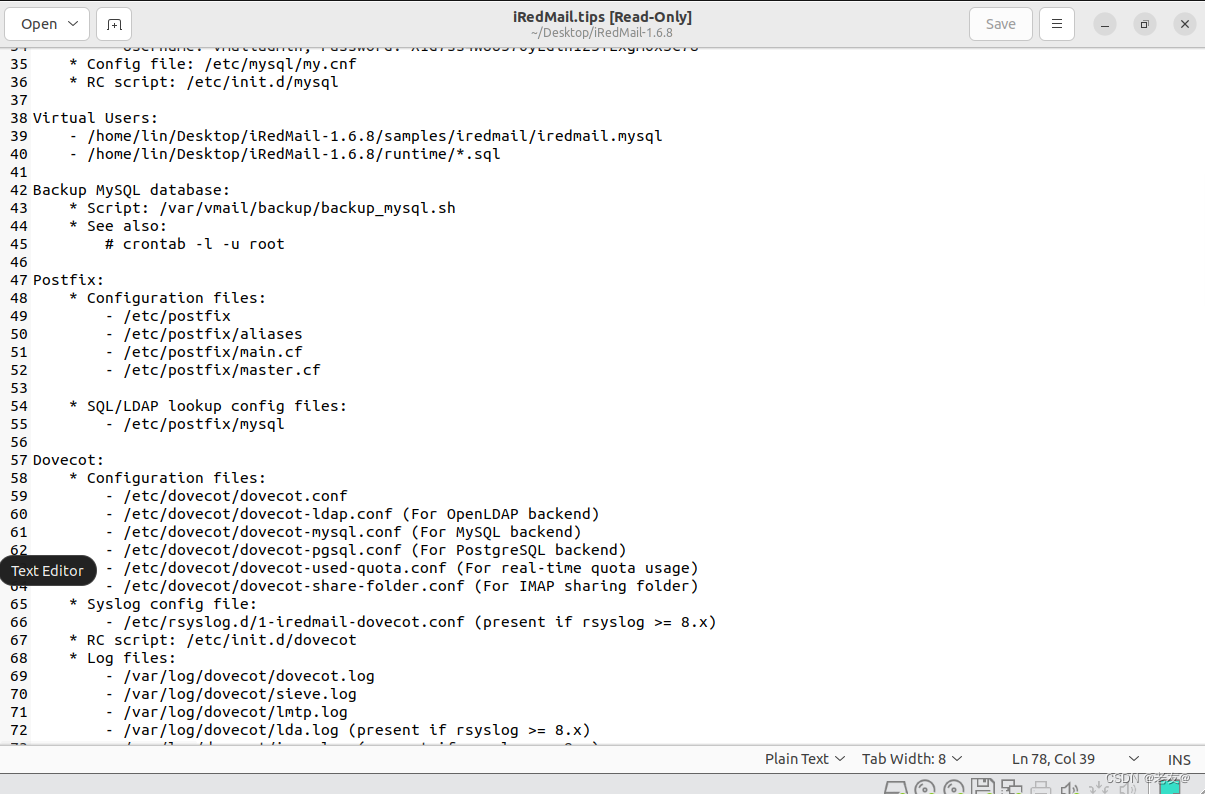Click the 1-iredmail-dovecot.conf rsyslog line
Image resolution: width=1205 pixels, height=794 pixels.
[x=410, y=622]
